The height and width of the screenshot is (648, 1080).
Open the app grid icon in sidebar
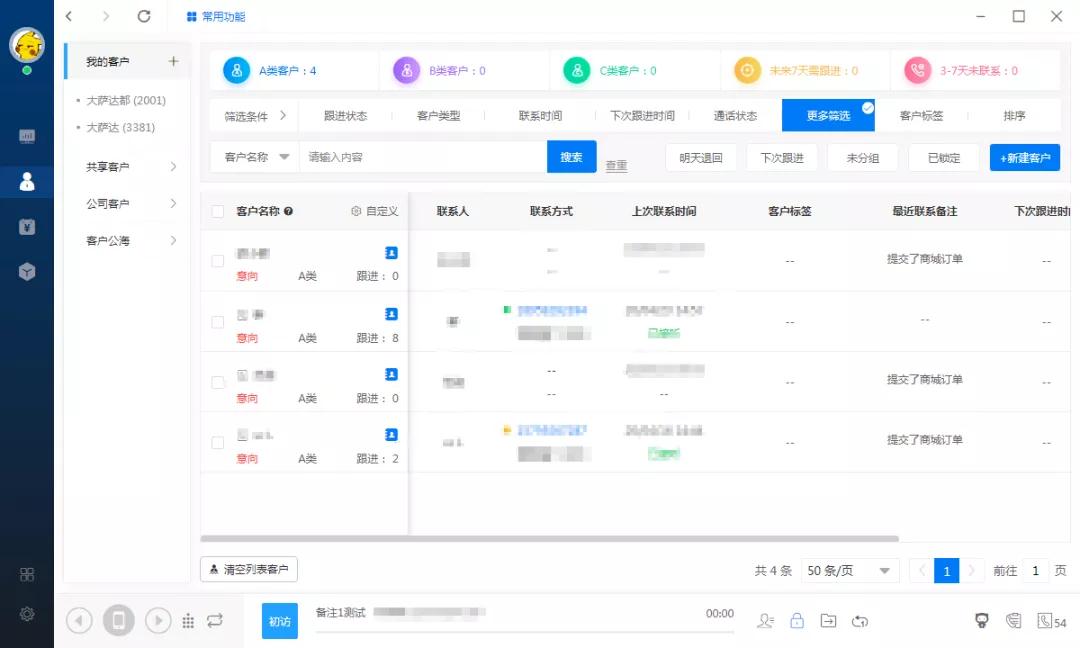pyautogui.click(x=27, y=574)
